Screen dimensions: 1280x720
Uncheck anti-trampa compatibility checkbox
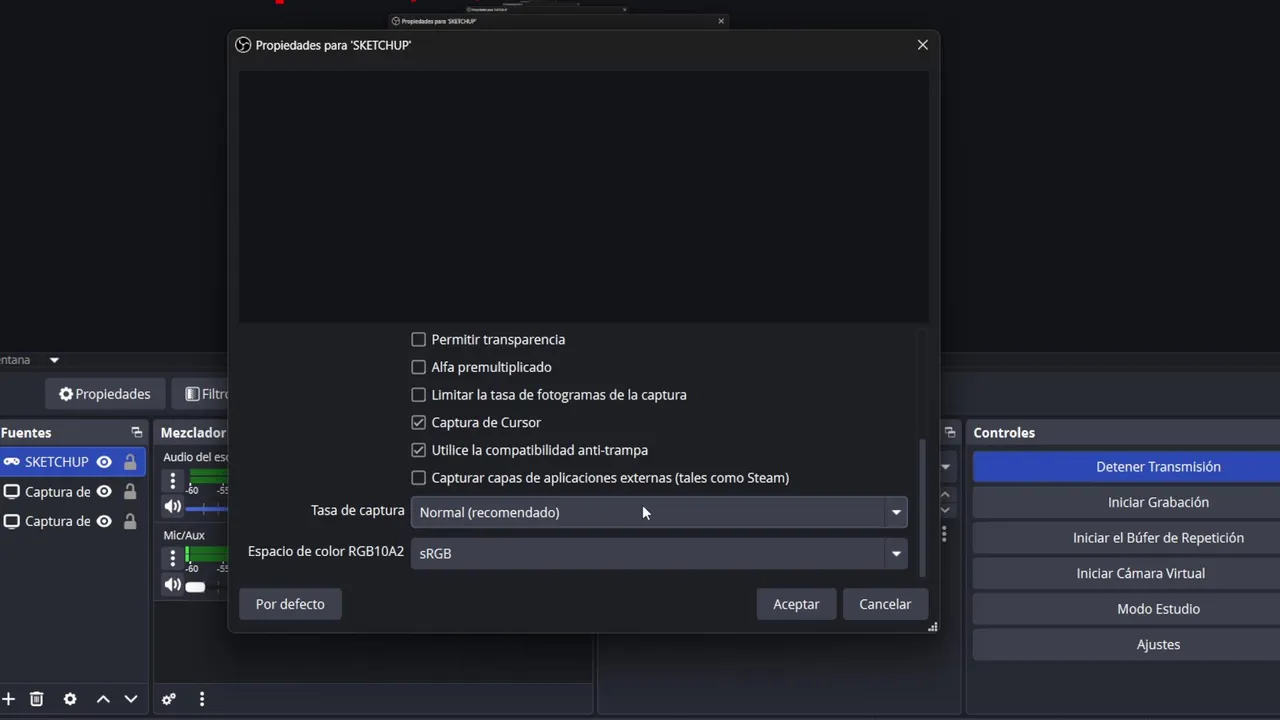[419, 450]
